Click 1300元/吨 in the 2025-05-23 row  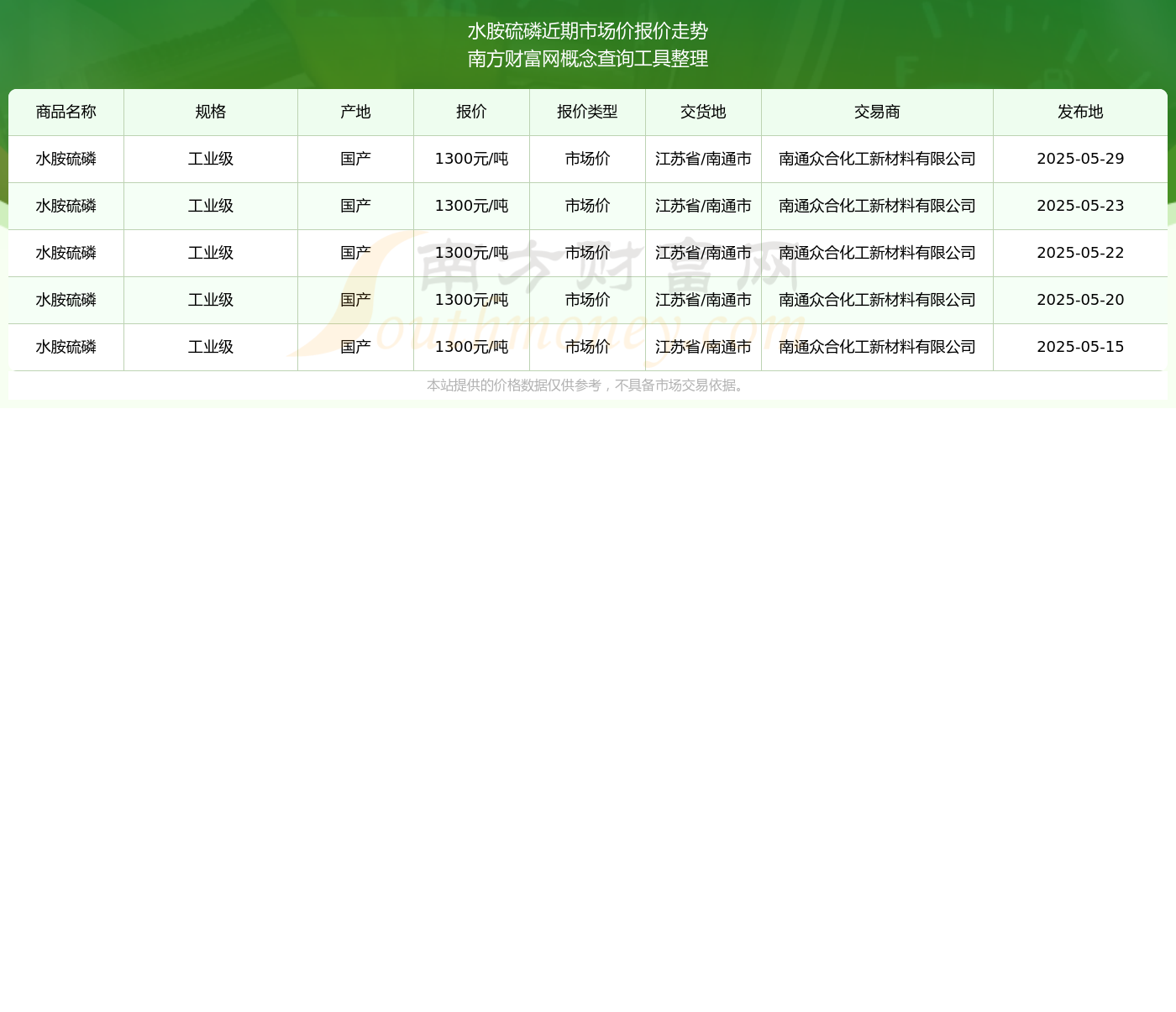pos(471,206)
